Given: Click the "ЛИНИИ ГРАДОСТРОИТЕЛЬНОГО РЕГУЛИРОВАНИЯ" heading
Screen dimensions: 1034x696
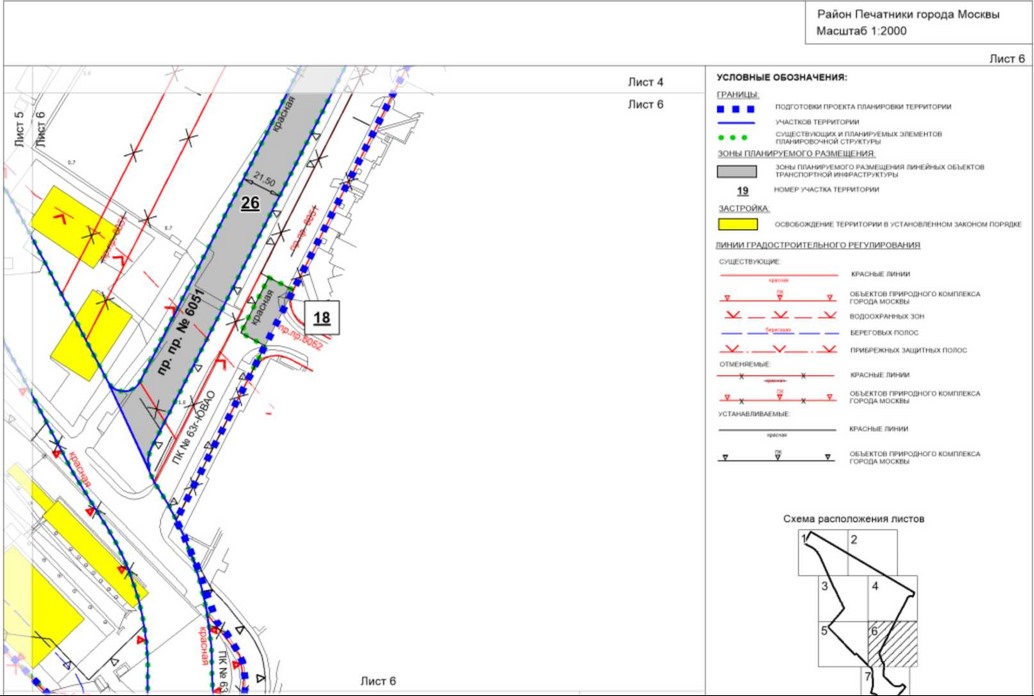Looking at the screenshot, I should (818, 245).
